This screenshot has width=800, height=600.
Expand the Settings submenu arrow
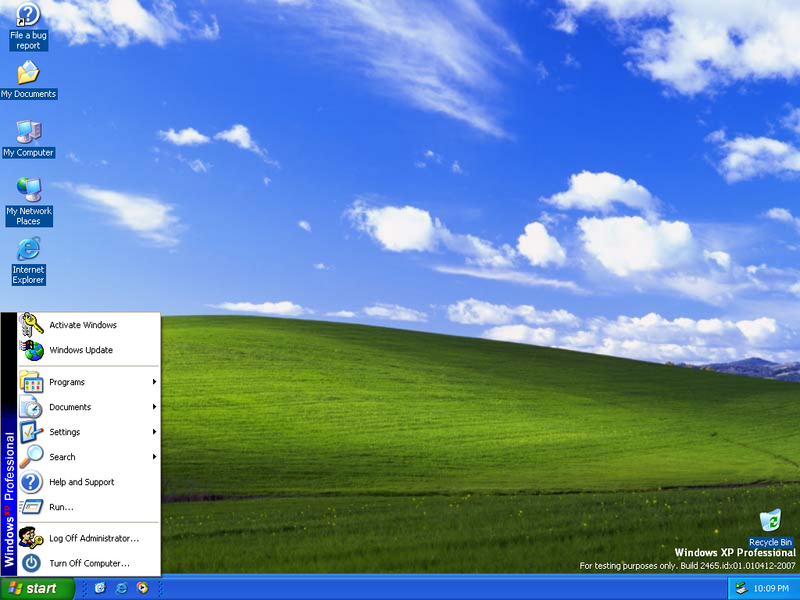(x=154, y=432)
